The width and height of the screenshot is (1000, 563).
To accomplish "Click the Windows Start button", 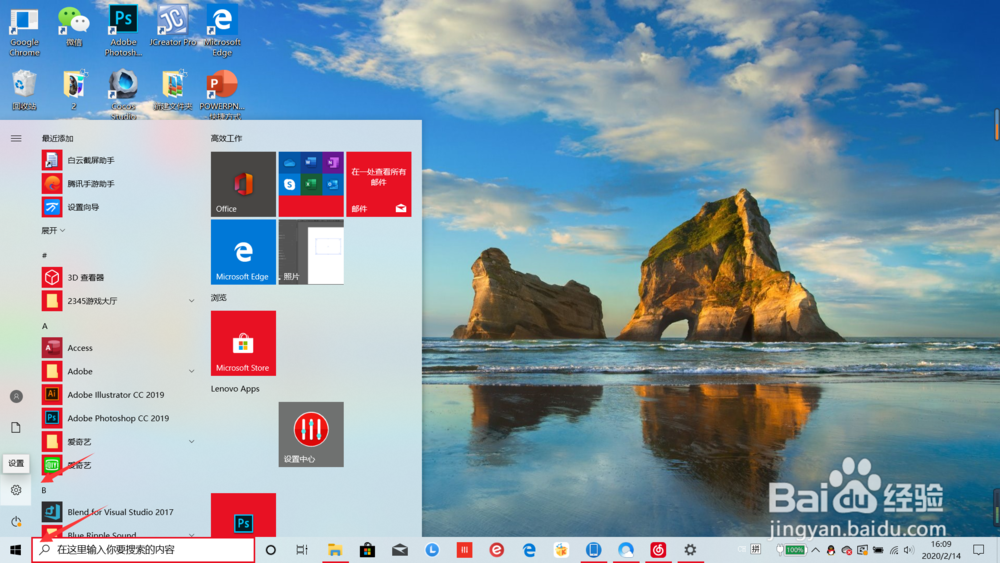I will (15, 550).
